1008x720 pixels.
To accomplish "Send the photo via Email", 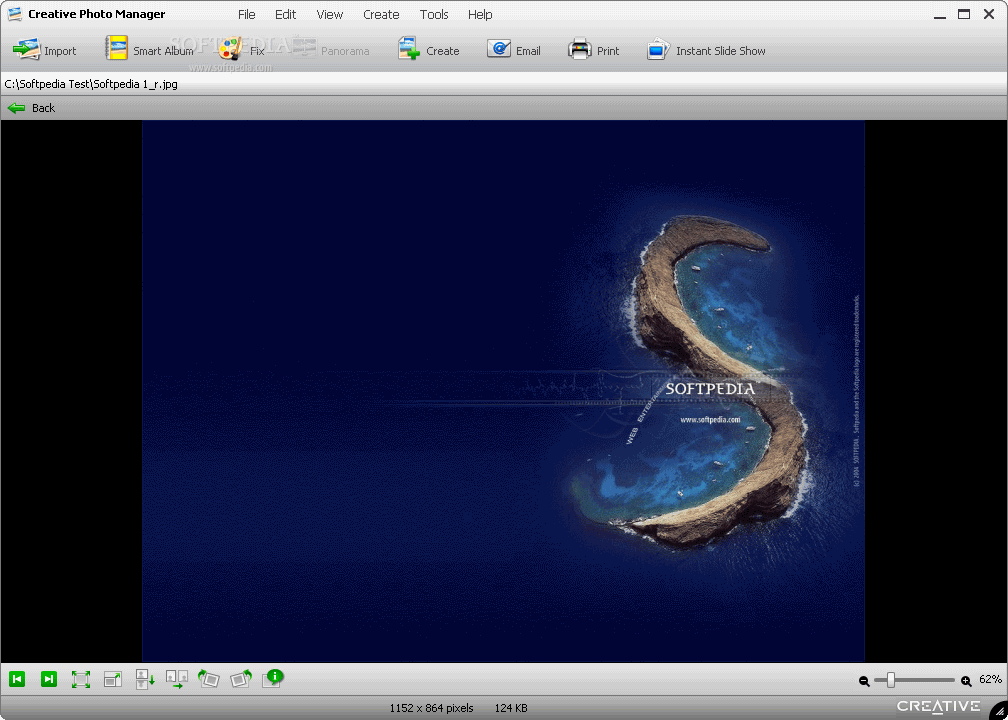I will (x=514, y=51).
